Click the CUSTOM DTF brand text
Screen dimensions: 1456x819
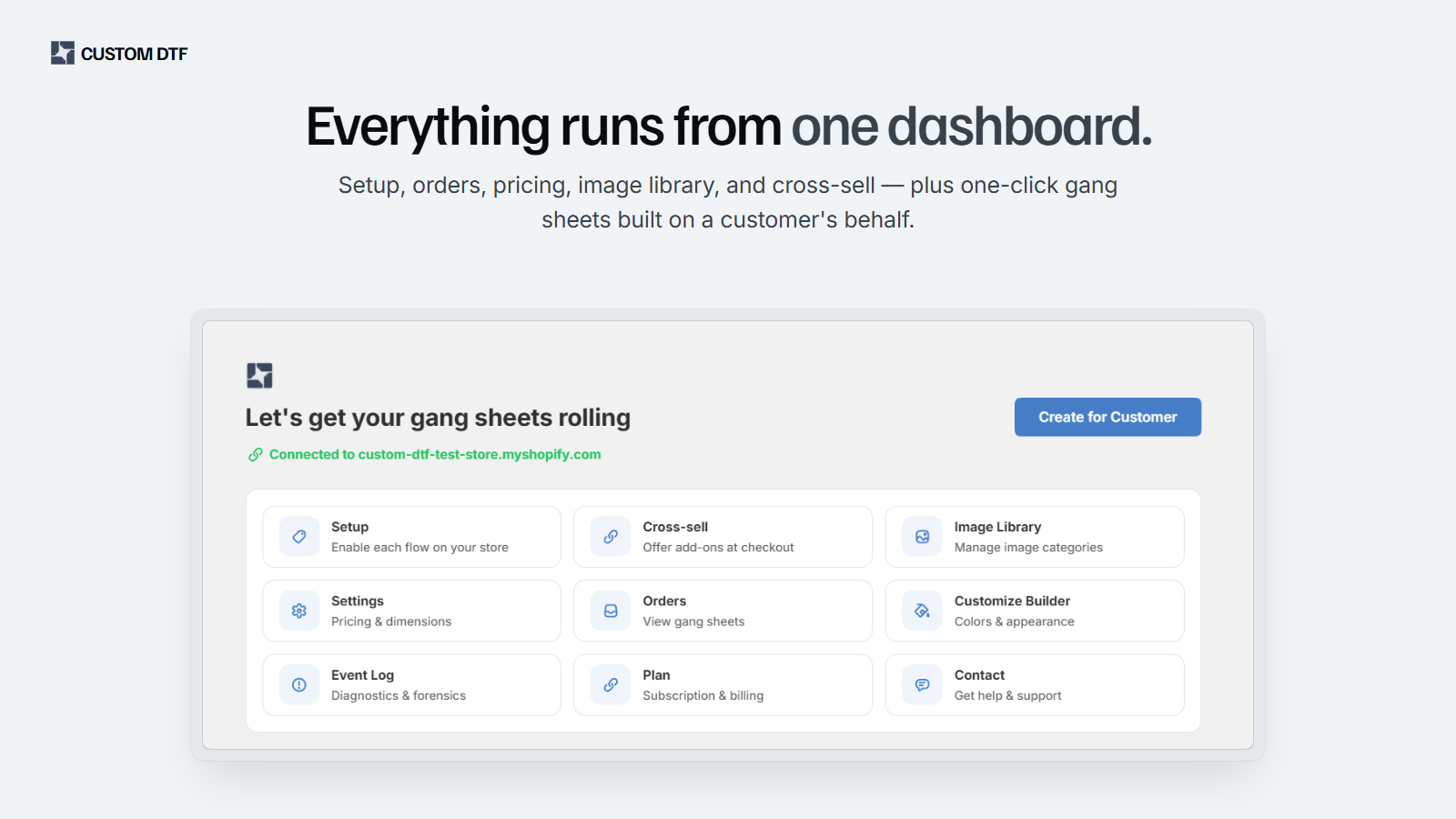[x=134, y=54]
